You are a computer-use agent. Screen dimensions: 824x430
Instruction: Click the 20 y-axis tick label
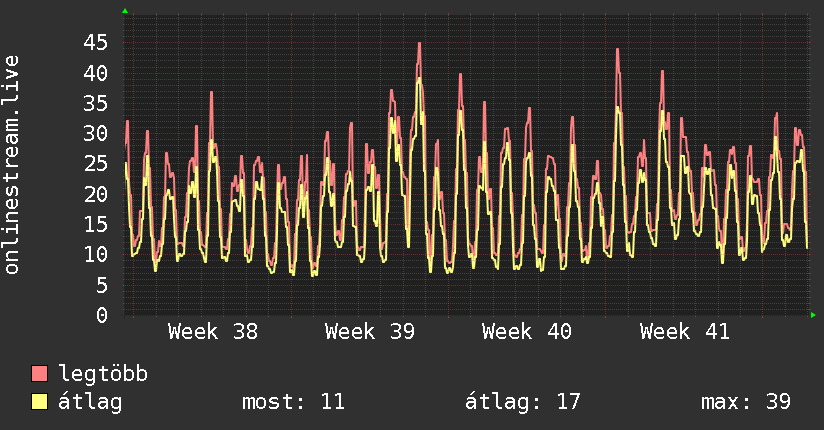96,194
